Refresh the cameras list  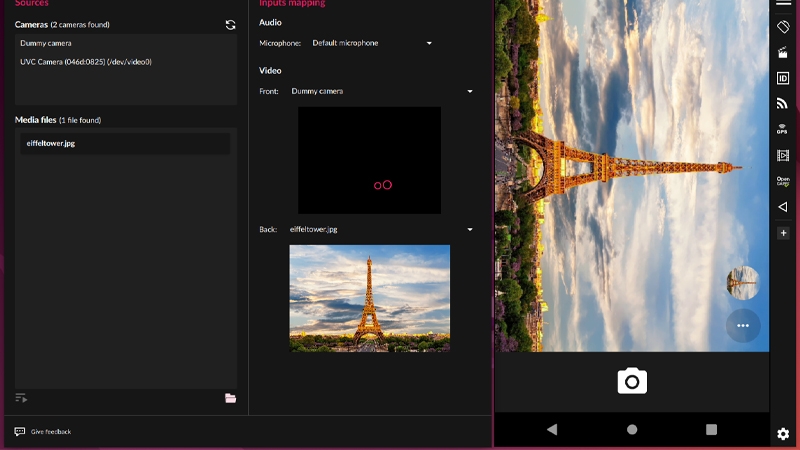tap(231, 25)
